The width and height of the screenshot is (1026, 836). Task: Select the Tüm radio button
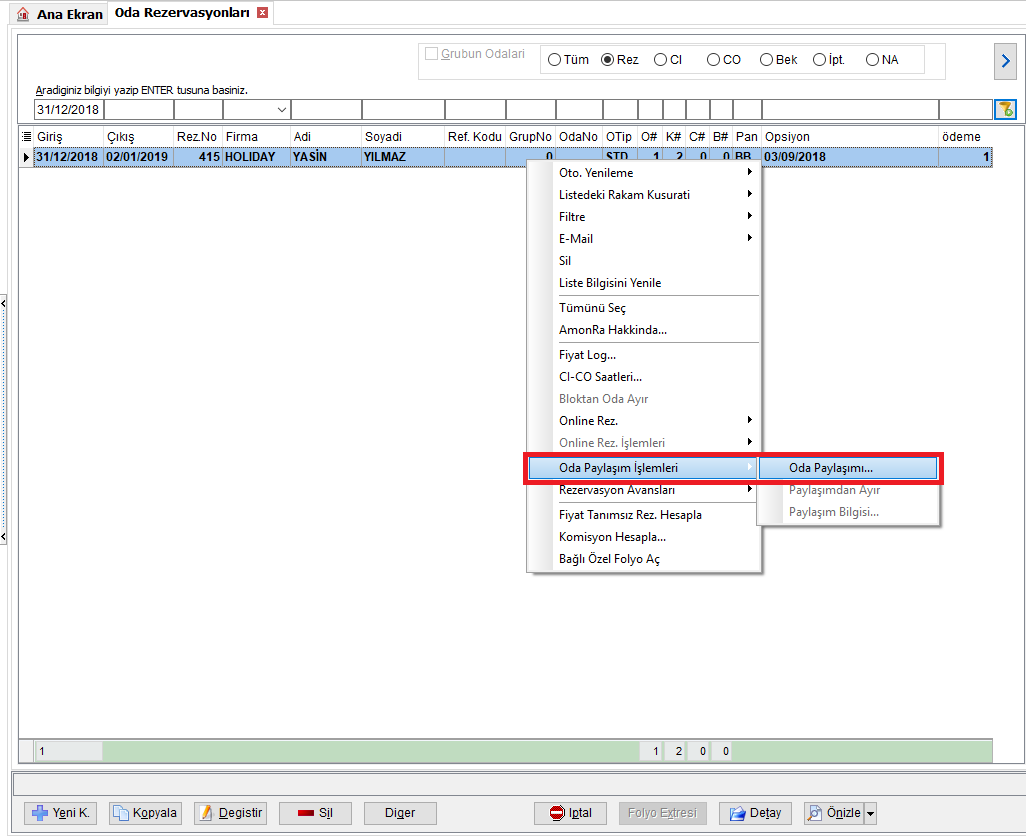pyautogui.click(x=554, y=60)
